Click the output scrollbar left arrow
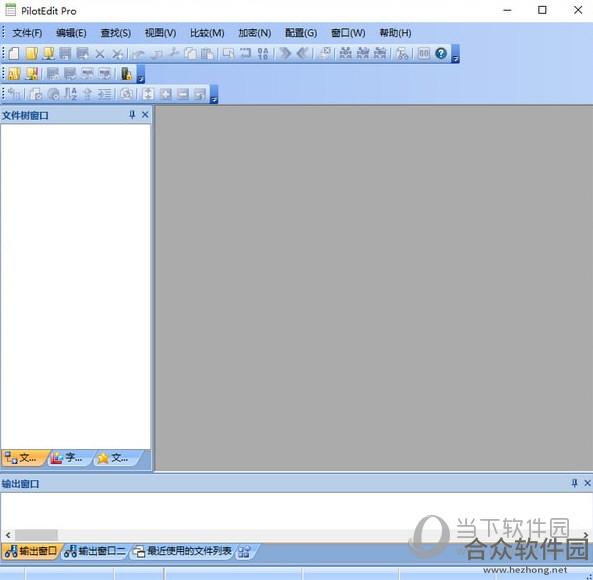 coord(8,535)
